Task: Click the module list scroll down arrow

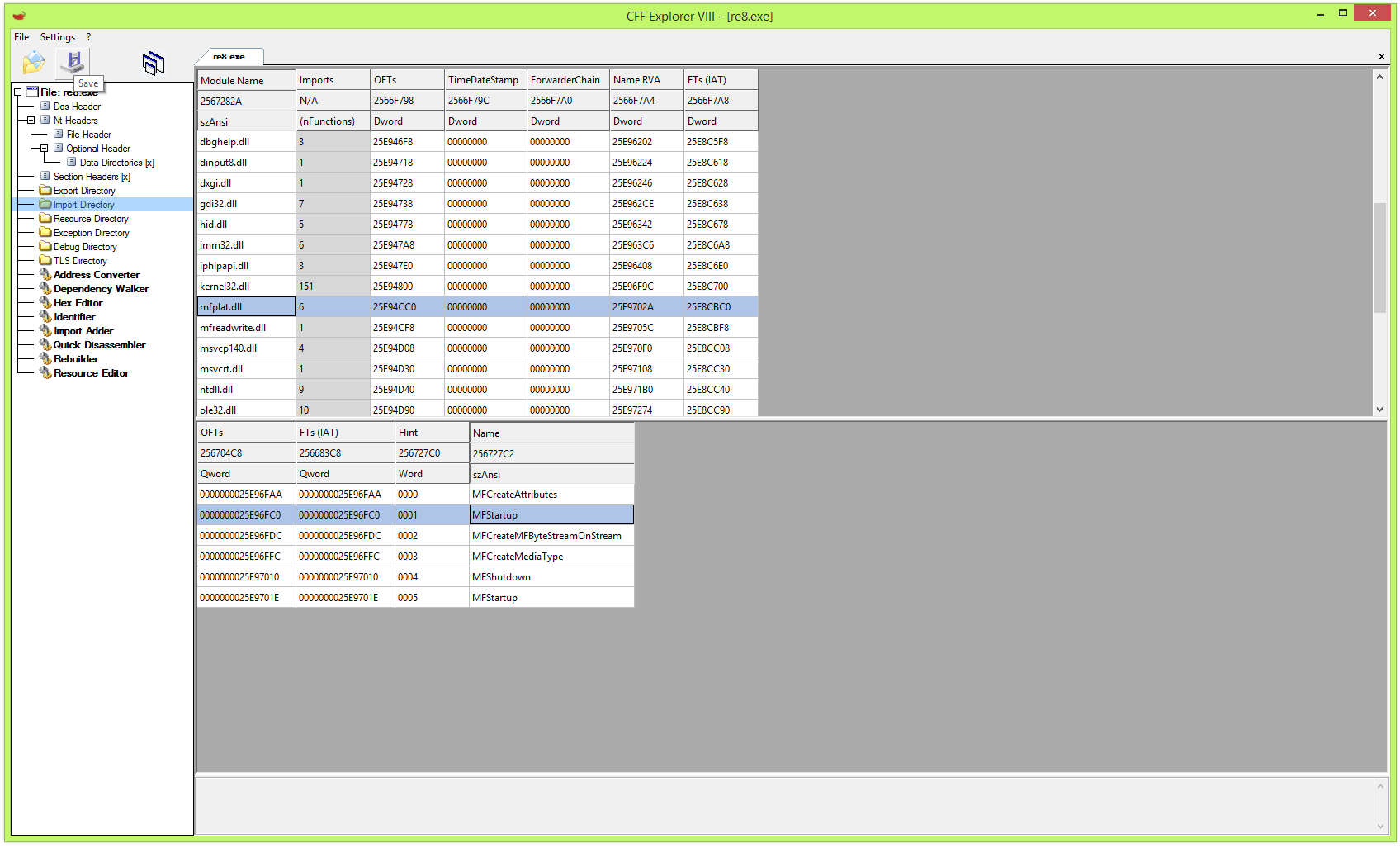Action: coord(1379,410)
